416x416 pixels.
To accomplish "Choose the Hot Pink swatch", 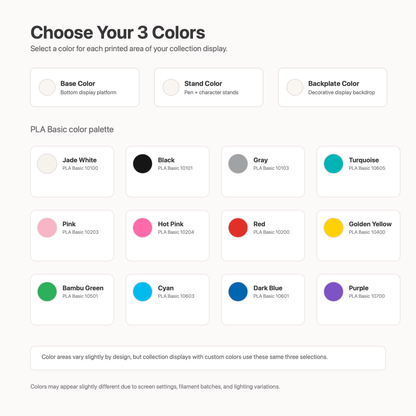I will pyautogui.click(x=142, y=228).
